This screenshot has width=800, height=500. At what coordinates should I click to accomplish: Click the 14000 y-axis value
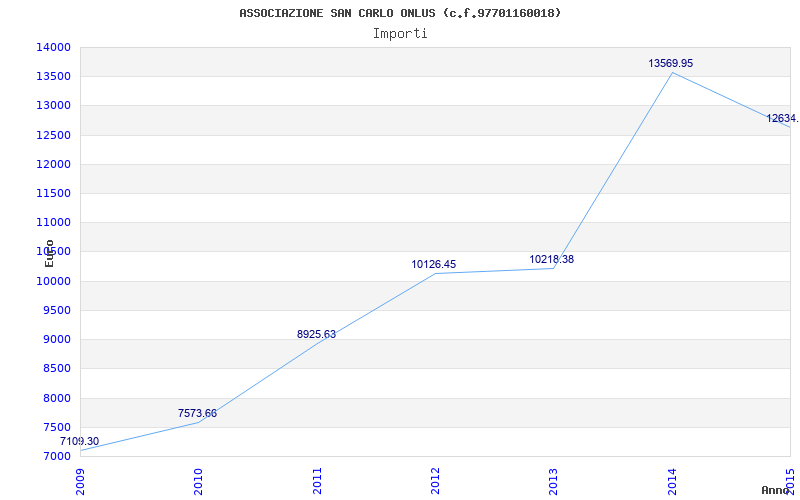click(x=53, y=47)
